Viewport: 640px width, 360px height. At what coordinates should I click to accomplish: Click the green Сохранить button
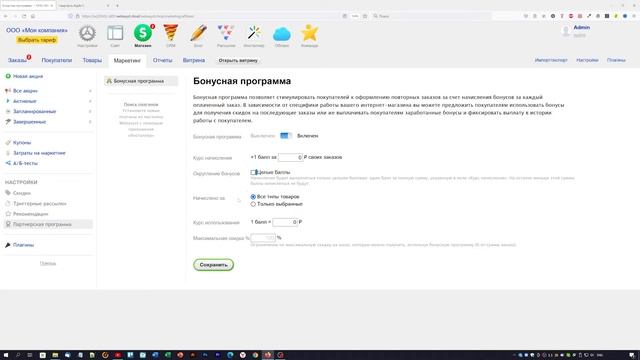[x=213, y=265]
